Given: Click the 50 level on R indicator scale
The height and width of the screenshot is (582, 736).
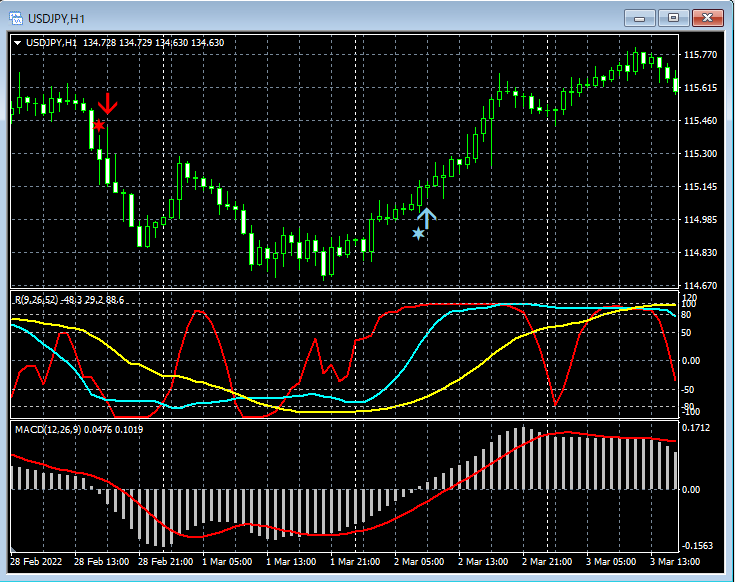Looking at the screenshot, I should (686, 333).
